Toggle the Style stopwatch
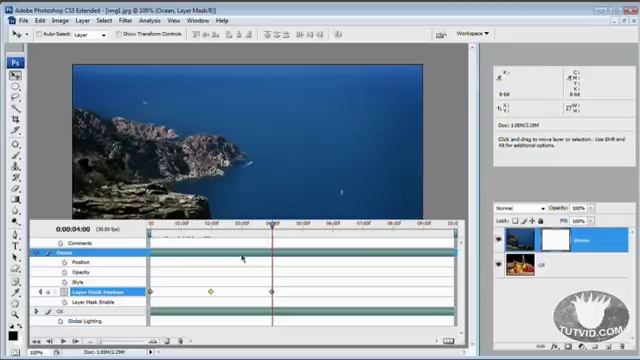This screenshot has height=360, width=640. click(x=64, y=282)
